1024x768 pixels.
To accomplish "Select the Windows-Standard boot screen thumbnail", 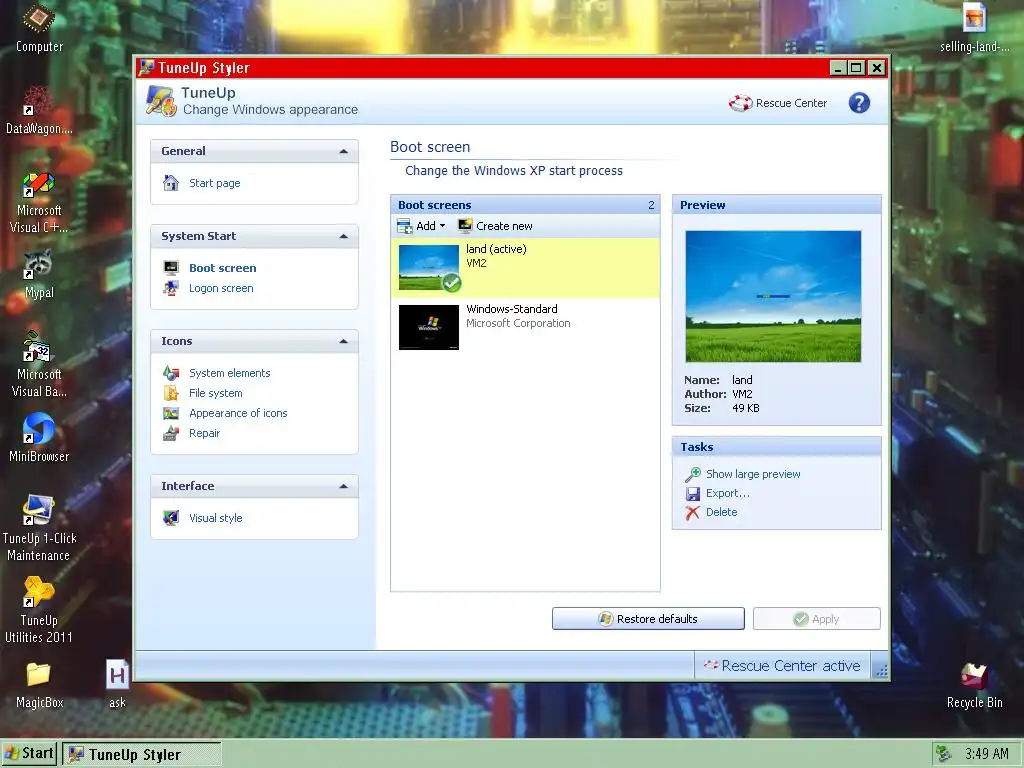I will [428, 327].
